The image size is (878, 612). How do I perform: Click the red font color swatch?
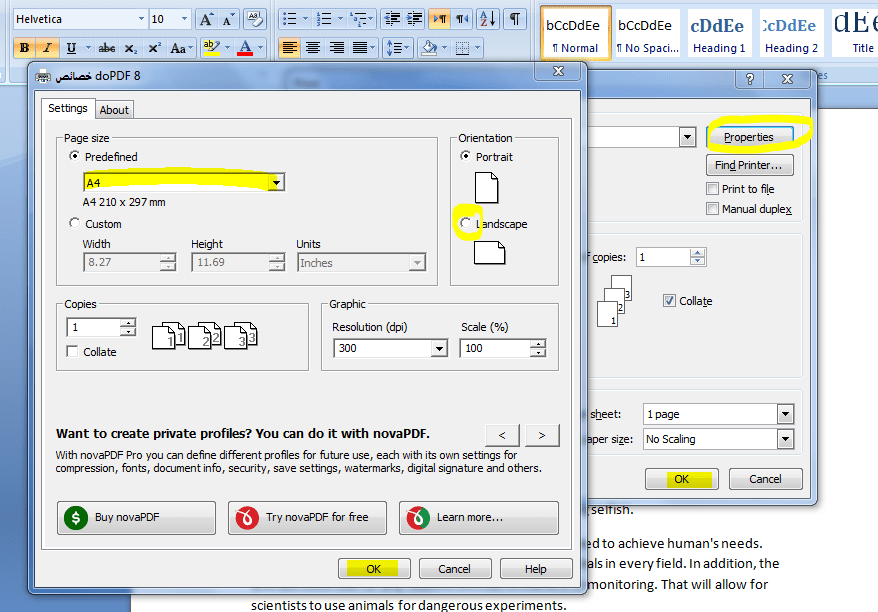click(245, 48)
